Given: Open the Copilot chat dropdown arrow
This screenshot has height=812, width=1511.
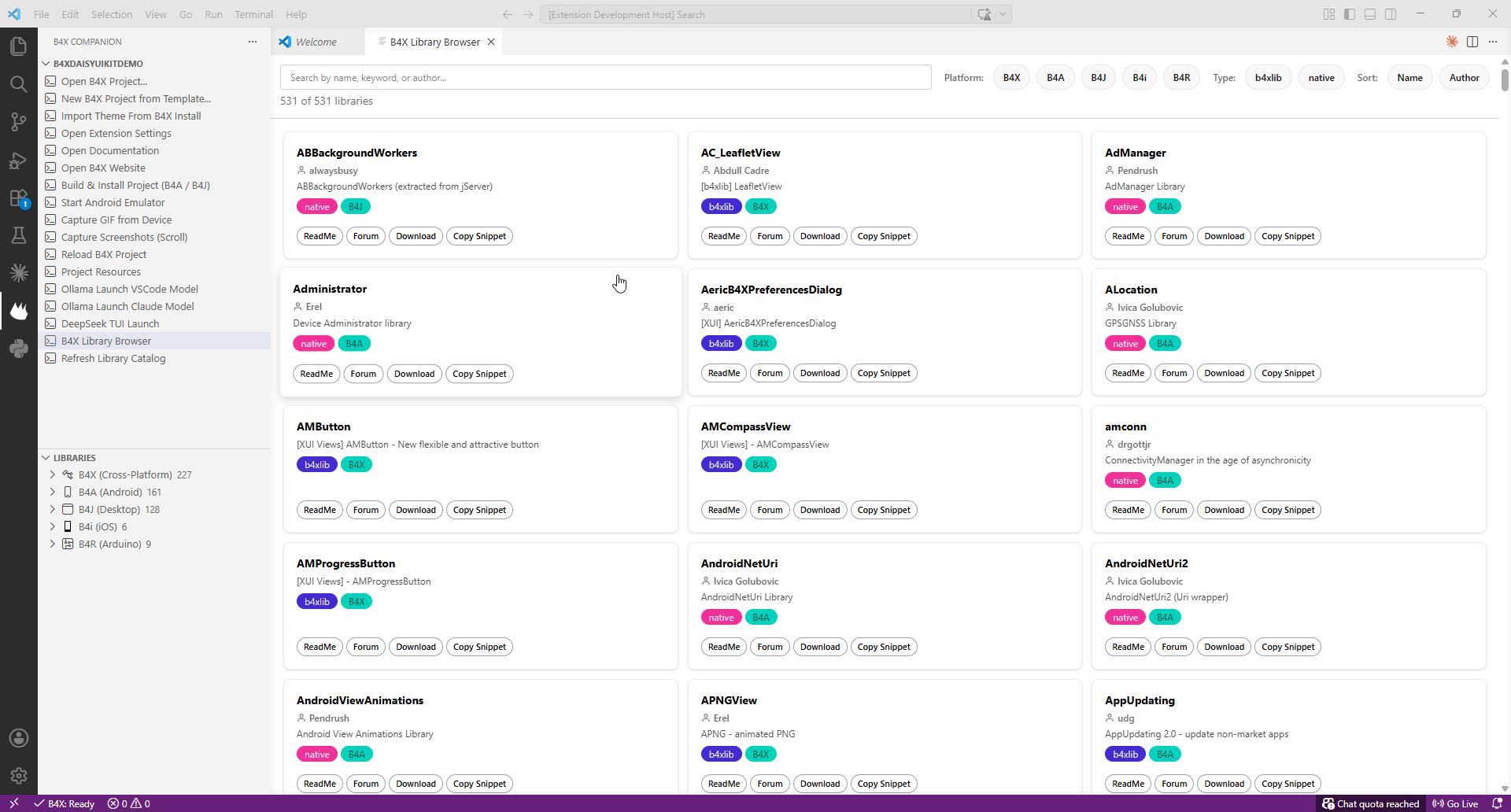Looking at the screenshot, I should (x=1003, y=14).
